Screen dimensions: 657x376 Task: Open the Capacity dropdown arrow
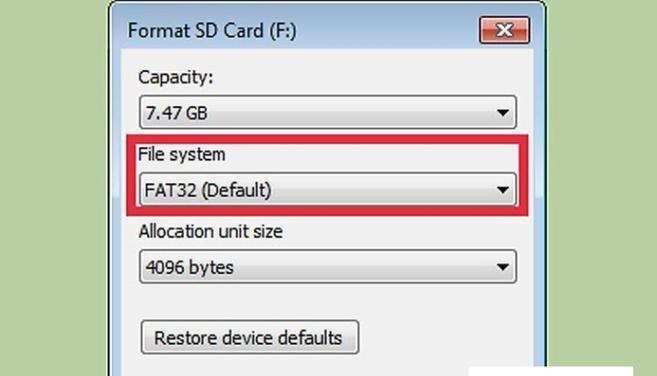503,112
